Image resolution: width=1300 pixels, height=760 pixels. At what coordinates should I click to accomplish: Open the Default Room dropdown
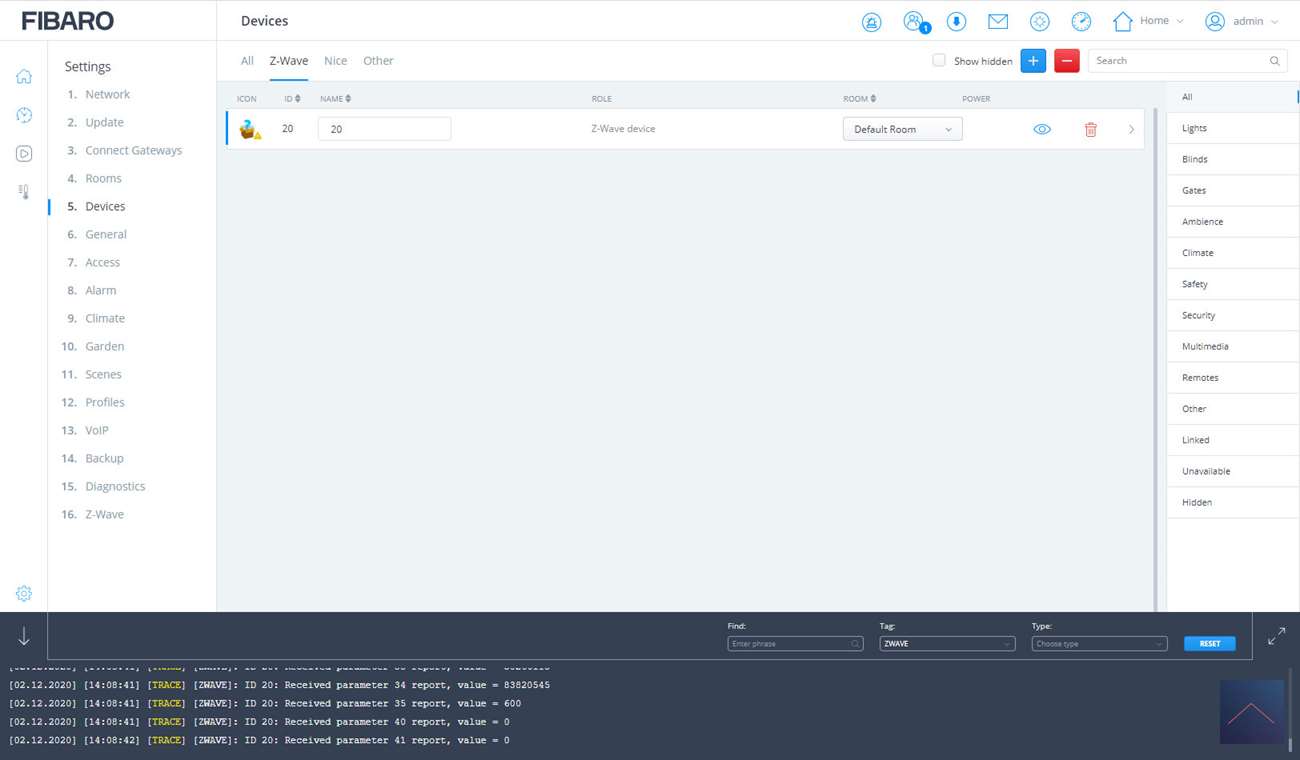(902, 129)
